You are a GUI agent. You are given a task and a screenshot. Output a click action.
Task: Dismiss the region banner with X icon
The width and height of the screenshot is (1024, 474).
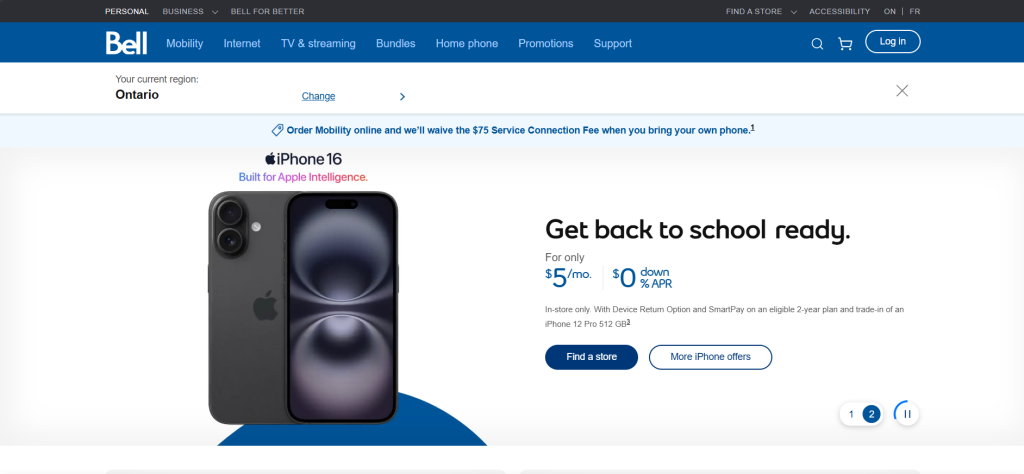902,91
